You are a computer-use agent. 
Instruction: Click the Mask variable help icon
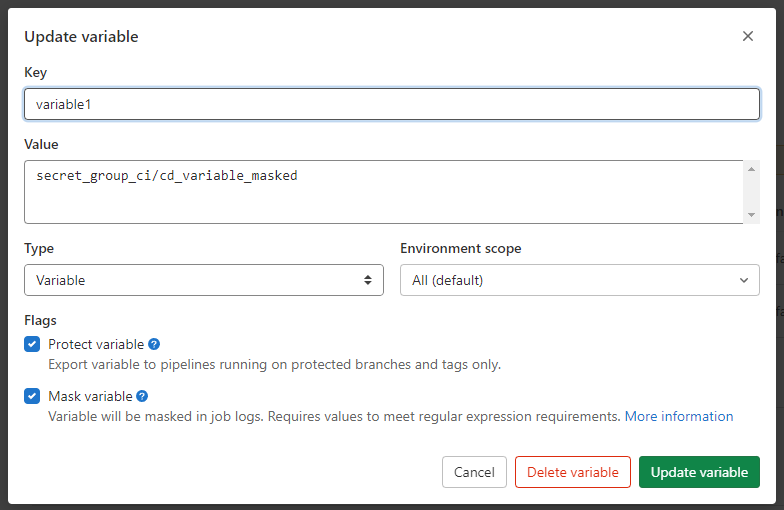(142, 396)
